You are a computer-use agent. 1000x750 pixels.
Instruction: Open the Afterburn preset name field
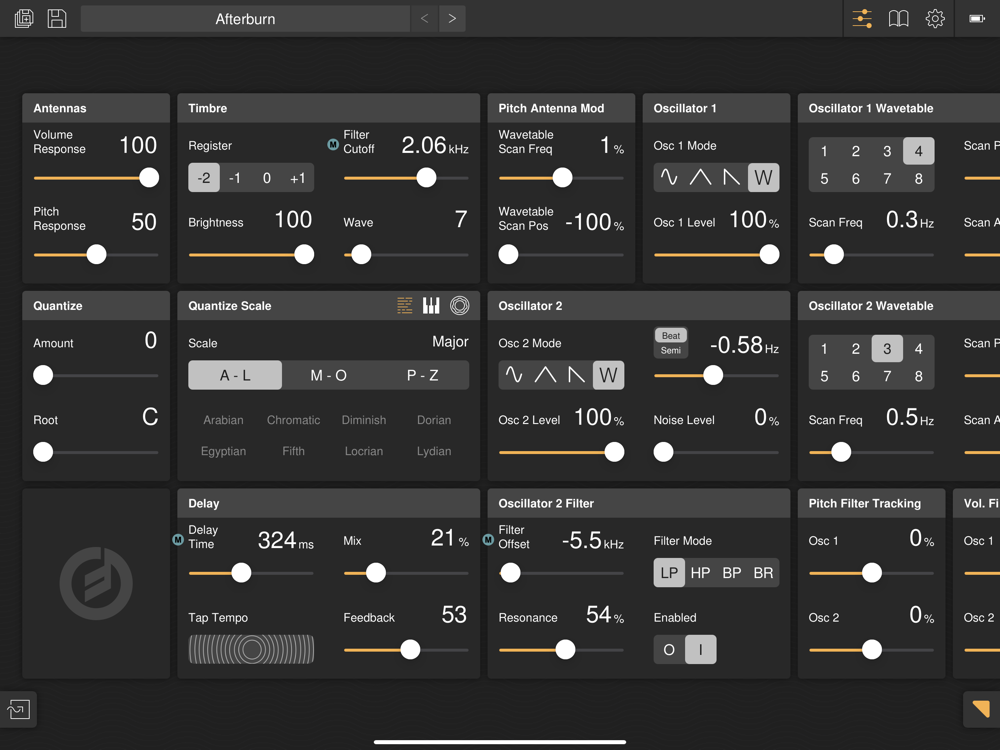coord(245,18)
